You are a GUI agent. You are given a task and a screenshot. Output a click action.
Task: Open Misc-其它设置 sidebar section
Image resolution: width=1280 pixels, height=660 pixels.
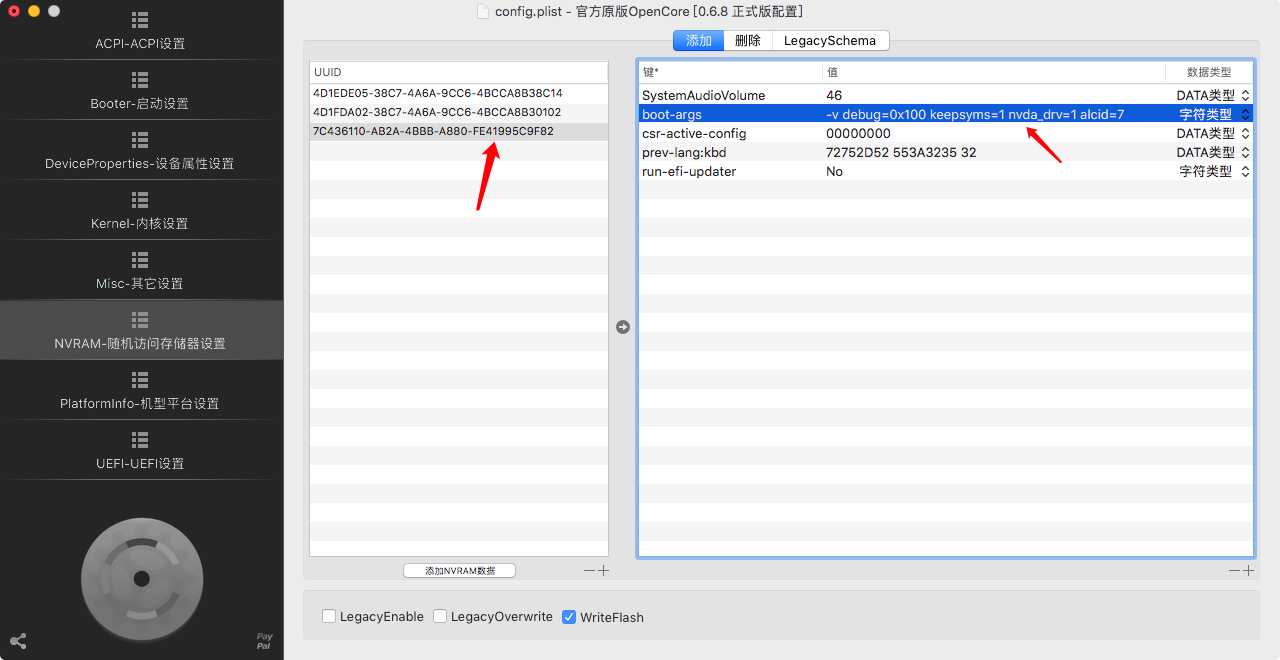click(x=140, y=271)
